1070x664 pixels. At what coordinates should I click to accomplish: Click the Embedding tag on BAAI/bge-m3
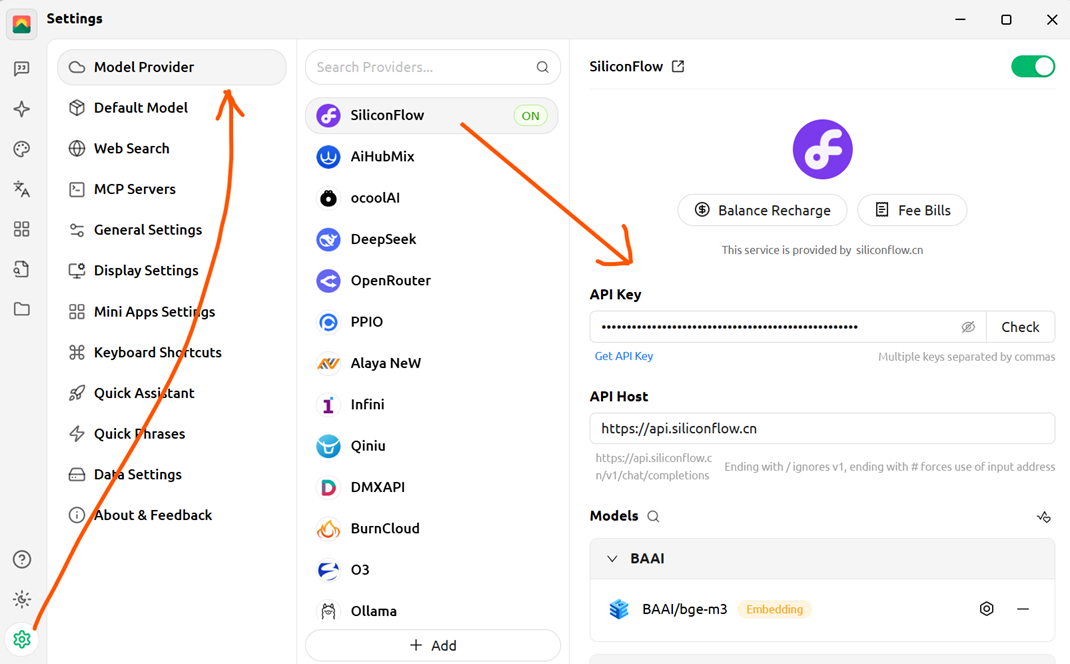[x=775, y=609]
